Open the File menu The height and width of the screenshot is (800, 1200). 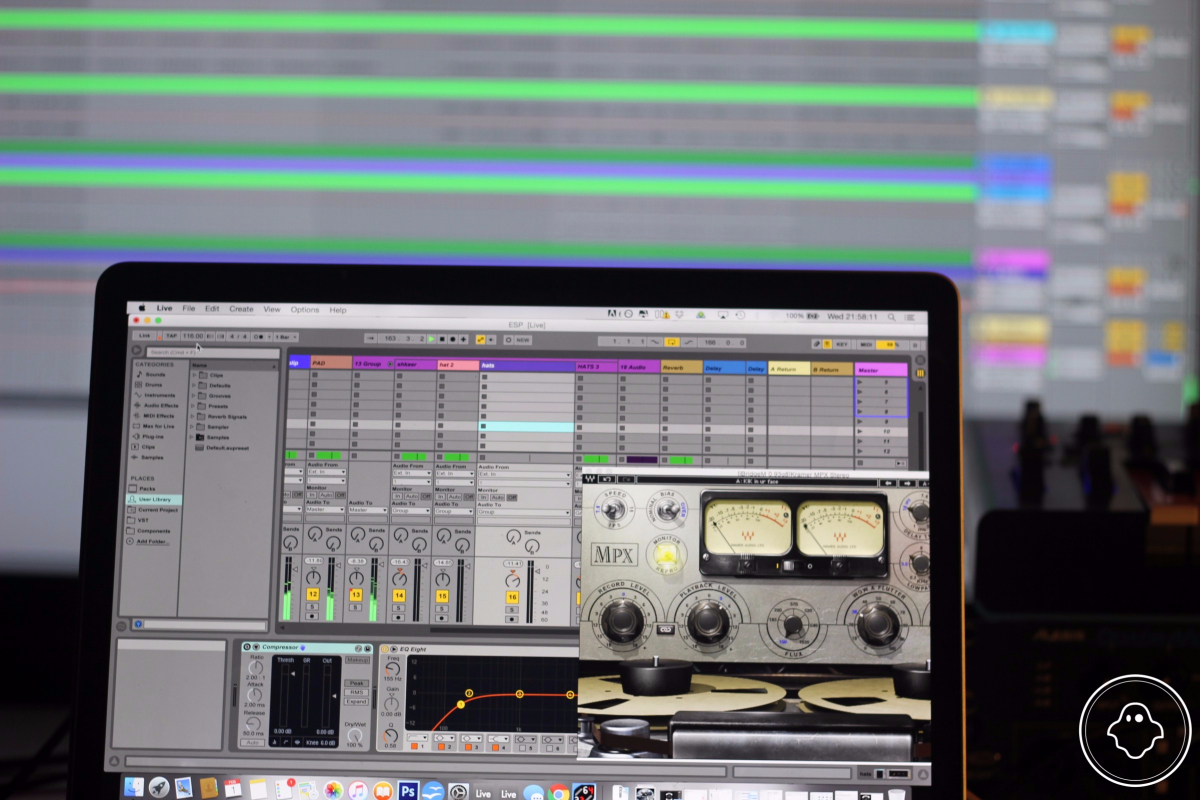188,308
